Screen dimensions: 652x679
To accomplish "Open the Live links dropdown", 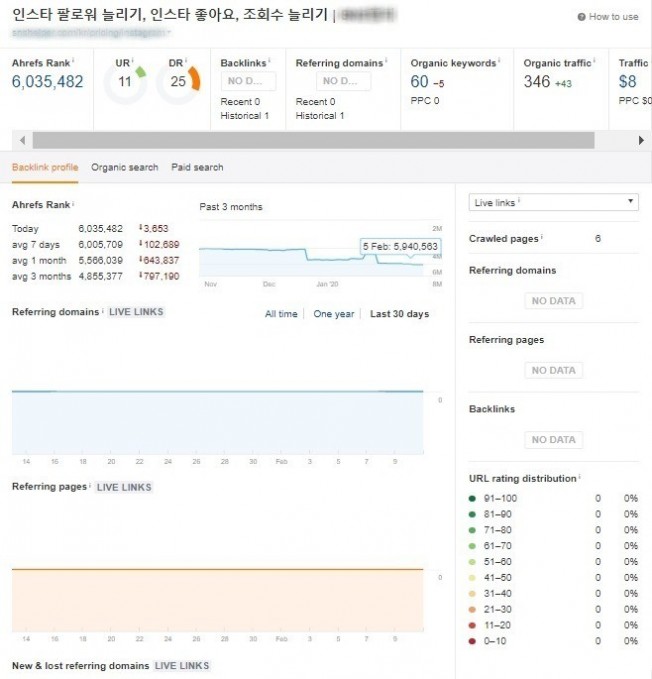I will (x=553, y=202).
